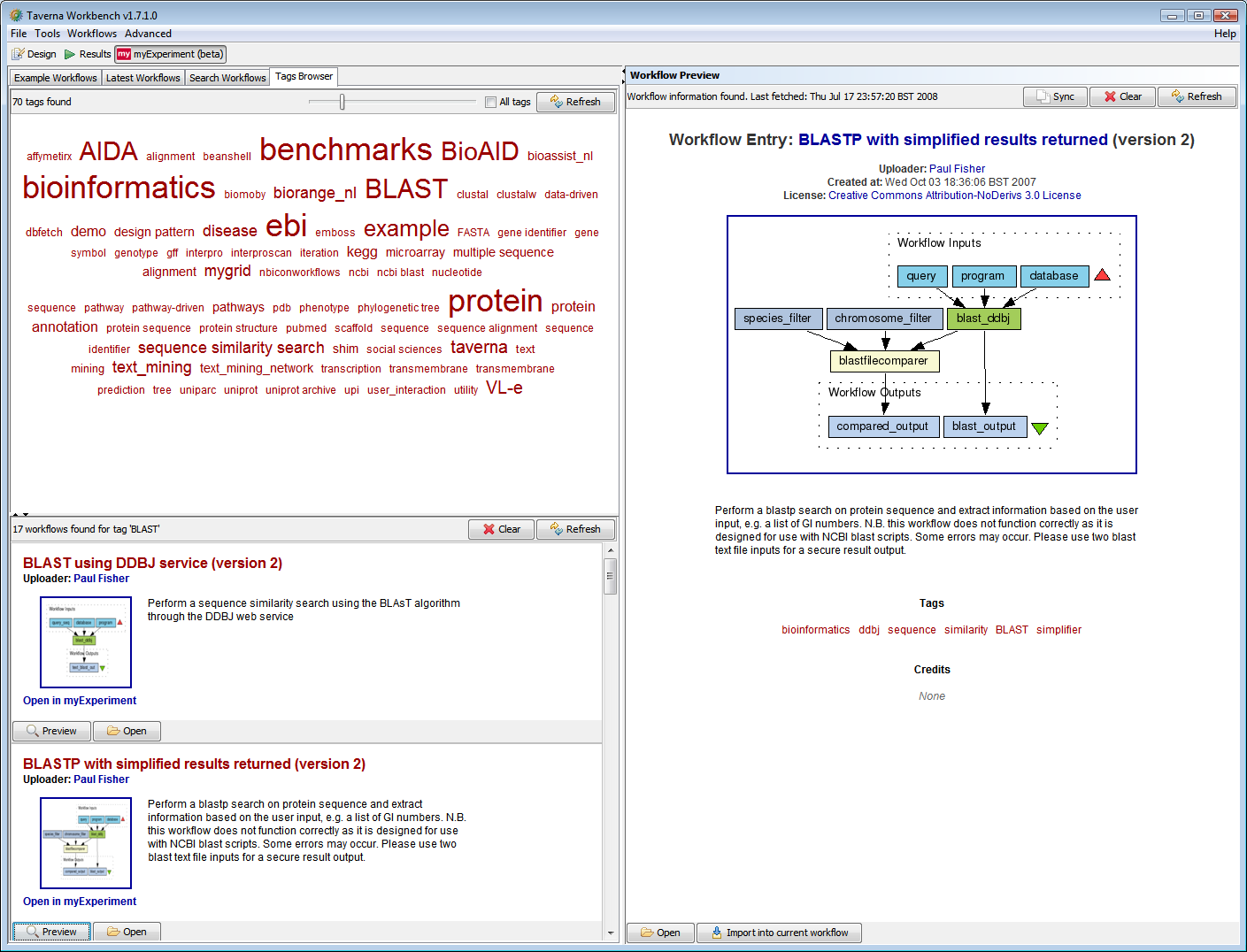Expand the tag cloud pane using the down arrow
This screenshot has width=1247, height=952.
pyautogui.click(x=26, y=514)
